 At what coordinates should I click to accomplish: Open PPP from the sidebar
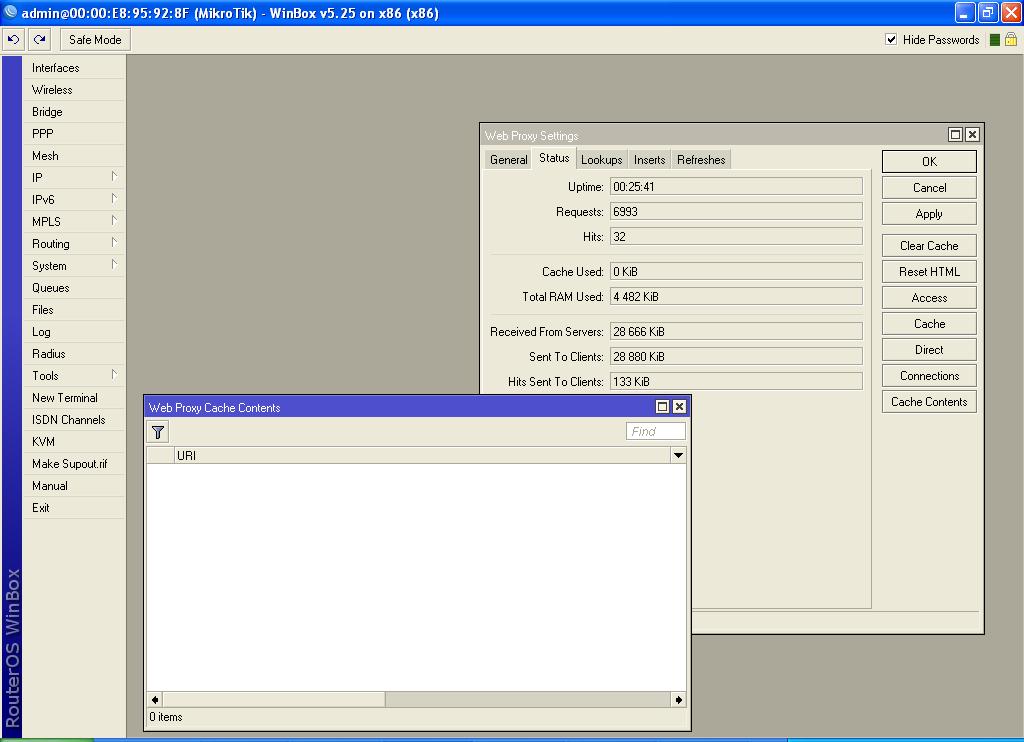[73, 134]
